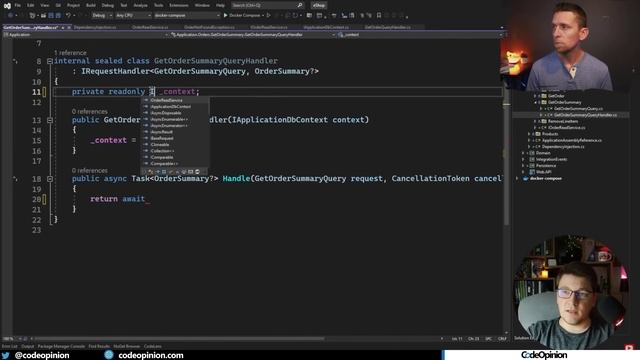640x360 pixels.
Task: Collapse the Handle method outline at line 18
Action: tap(50, 179)
